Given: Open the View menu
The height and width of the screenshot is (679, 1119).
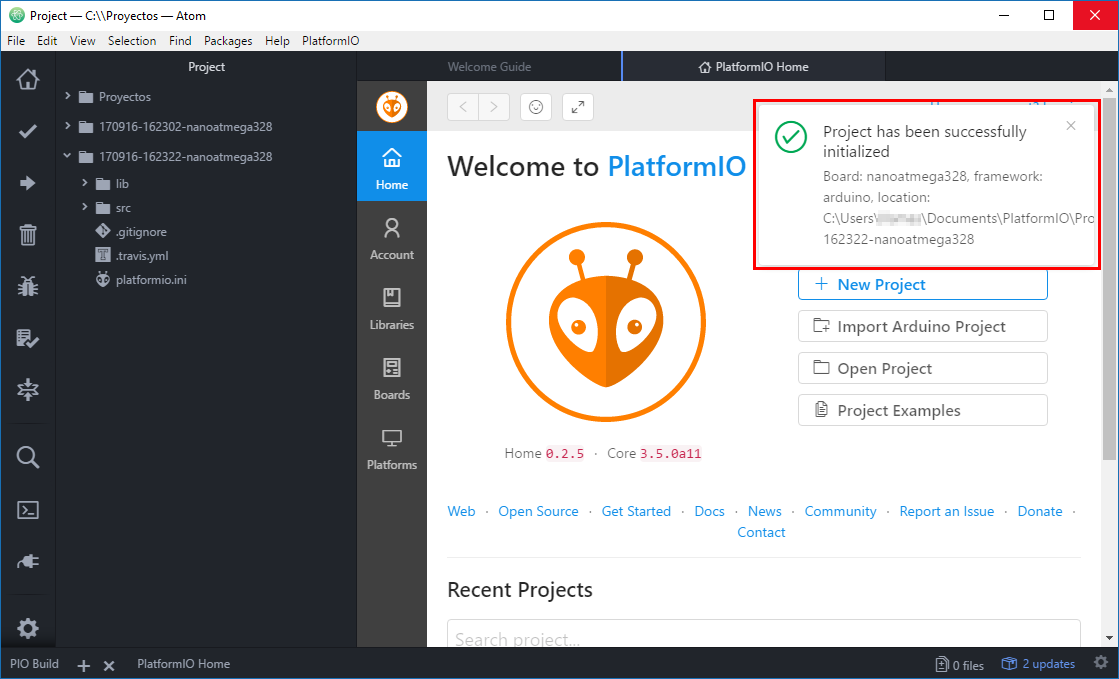Looking at the screenshot, I should coord(83,41).
